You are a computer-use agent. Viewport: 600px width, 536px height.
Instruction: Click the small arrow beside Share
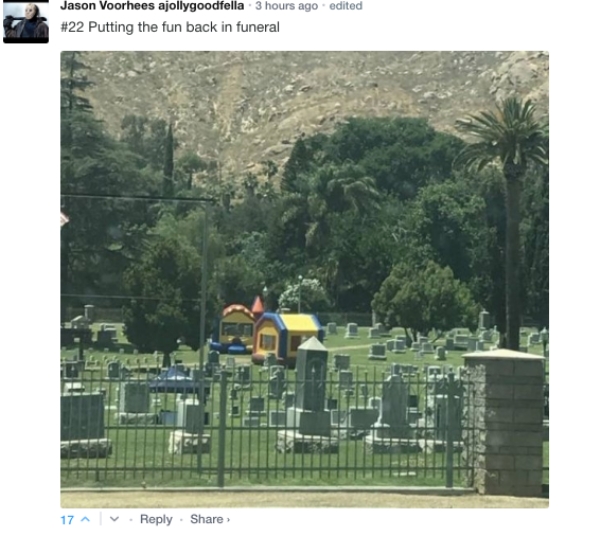pos(228,520)
